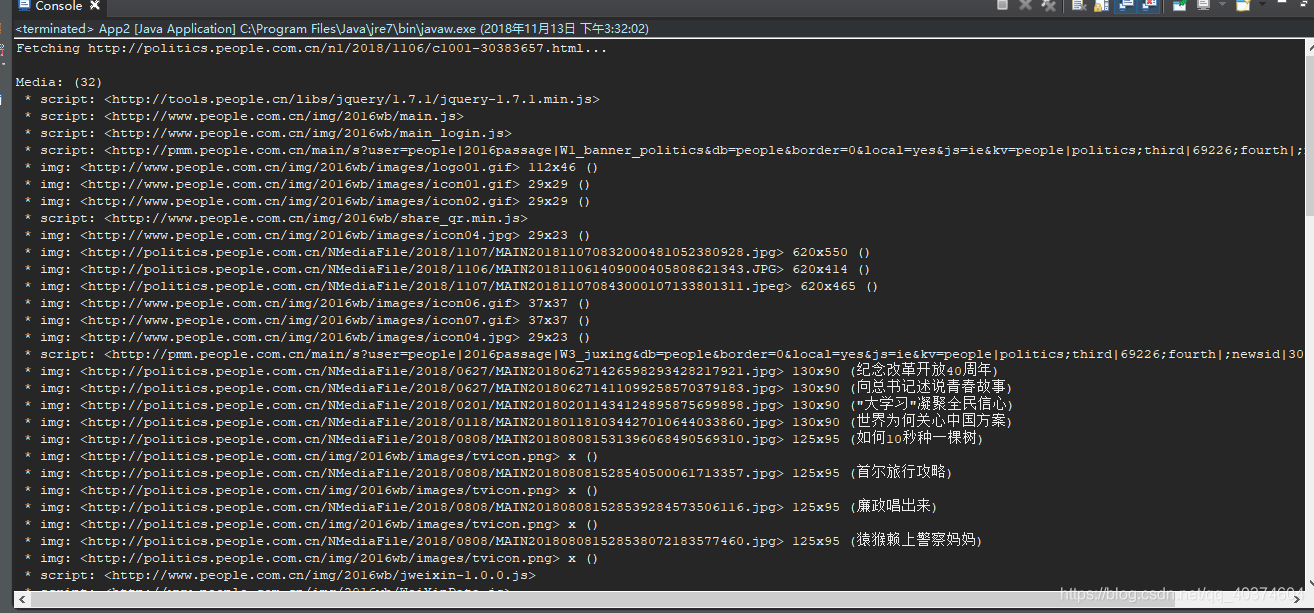Viewport: 1314px width, 613px height.
Task: Remove the terminated App2 launch
Action: (1024, 7)
